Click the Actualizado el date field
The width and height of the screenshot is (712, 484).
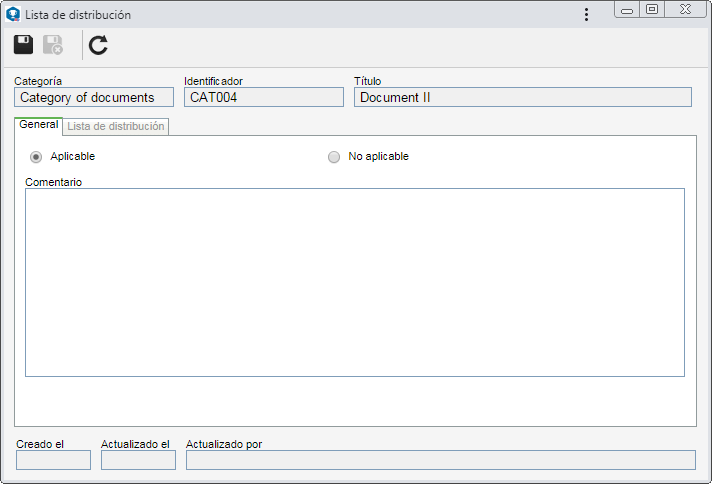138,460
